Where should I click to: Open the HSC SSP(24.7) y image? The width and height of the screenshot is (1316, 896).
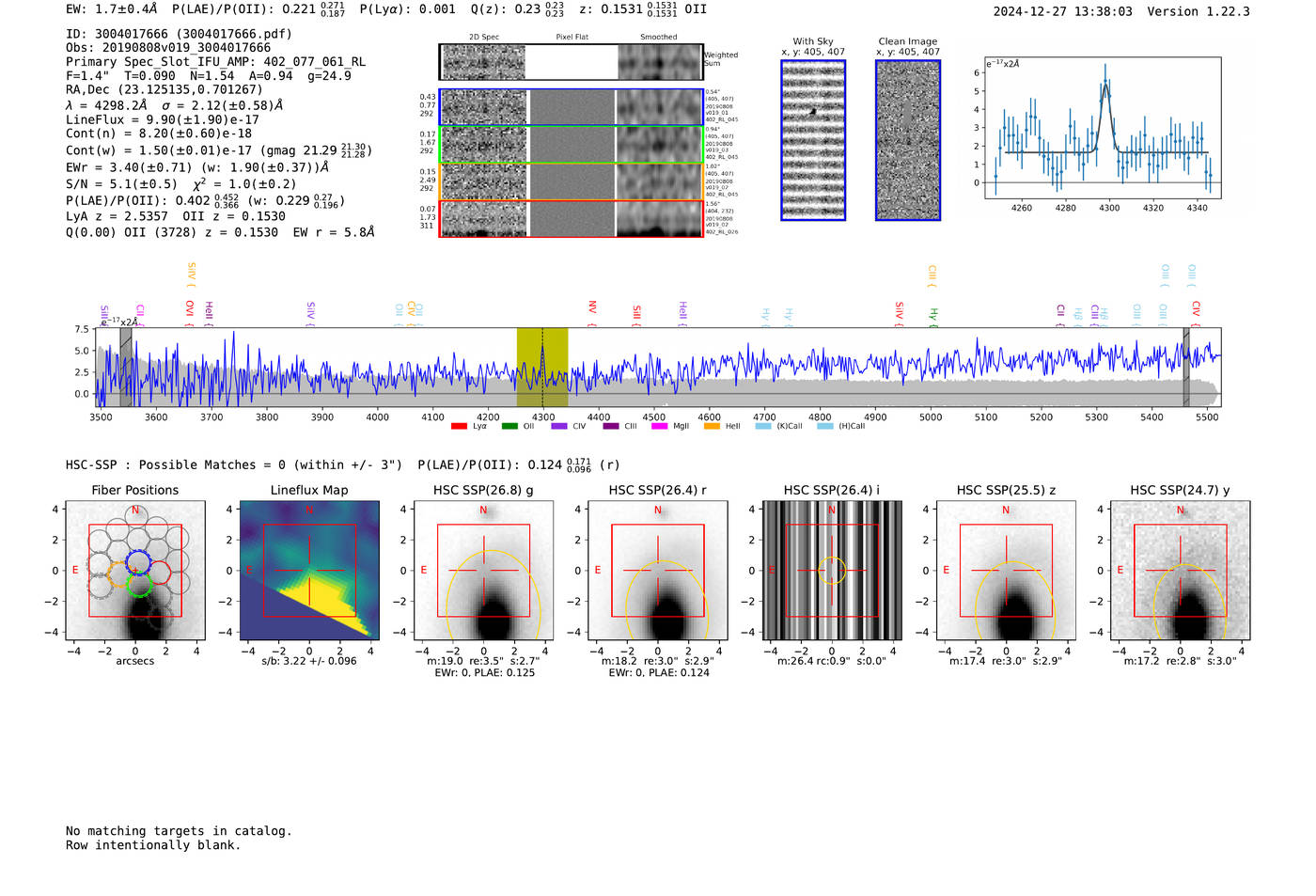[x=1181, y=571]
